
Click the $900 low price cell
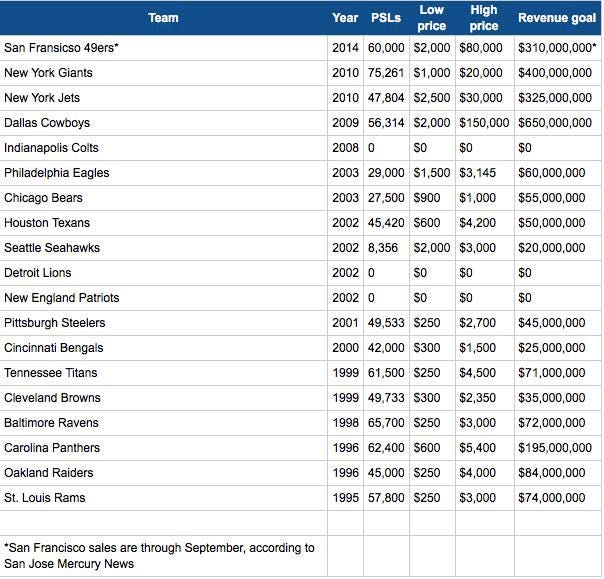click(x=432, y=198)
